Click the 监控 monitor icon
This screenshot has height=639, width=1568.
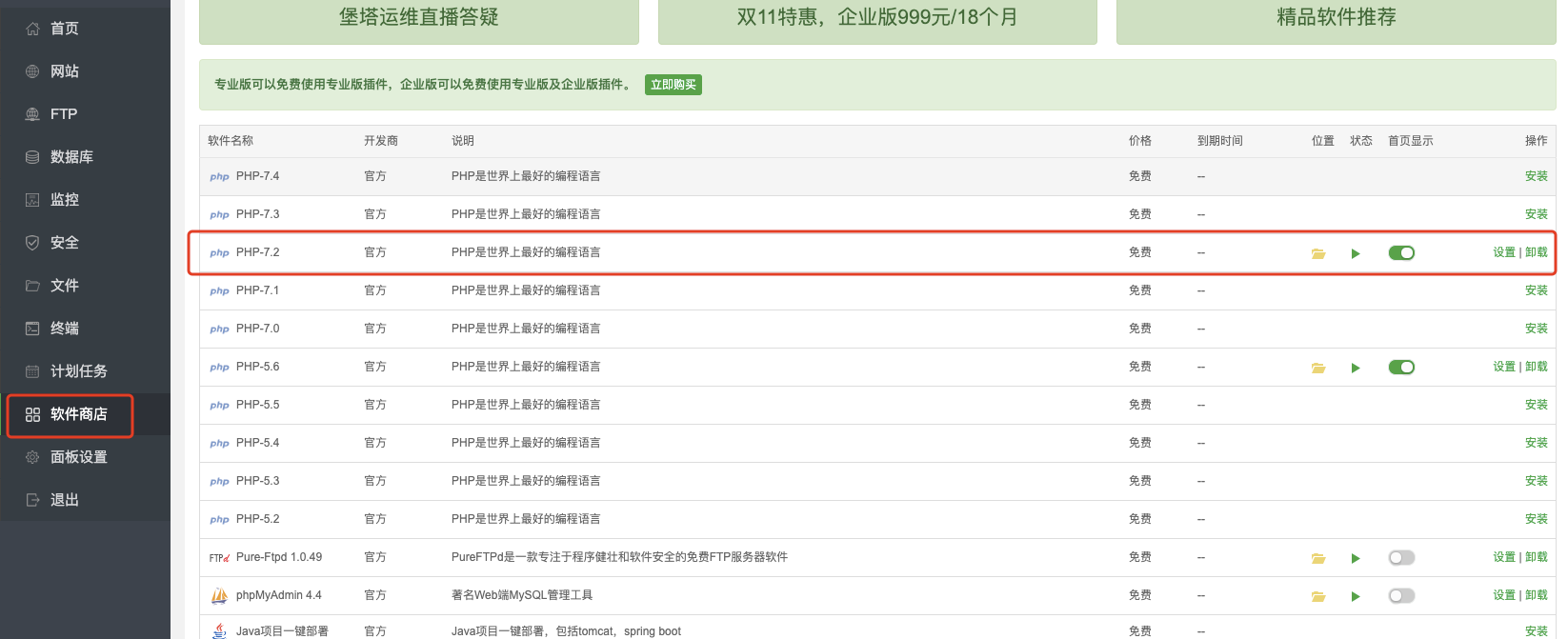click(32, 200)
